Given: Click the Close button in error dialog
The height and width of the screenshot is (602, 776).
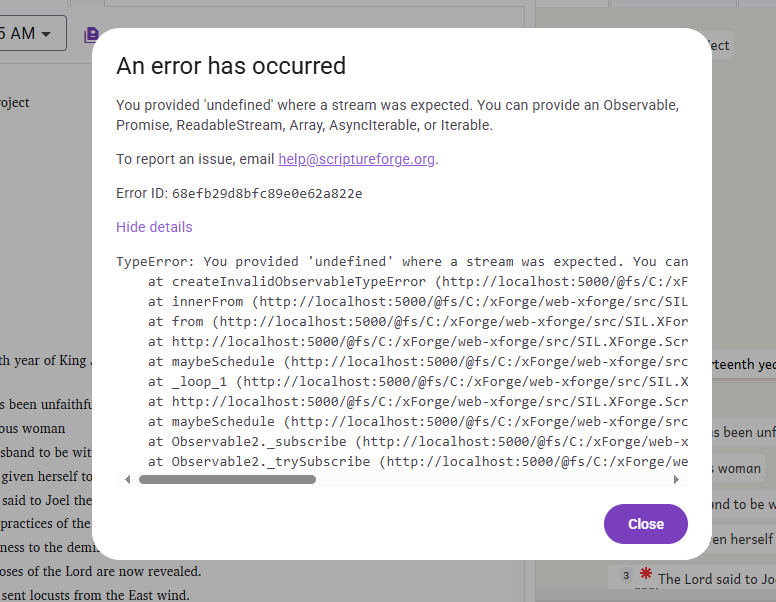Looking at the screenshot, I should [645, 524].
